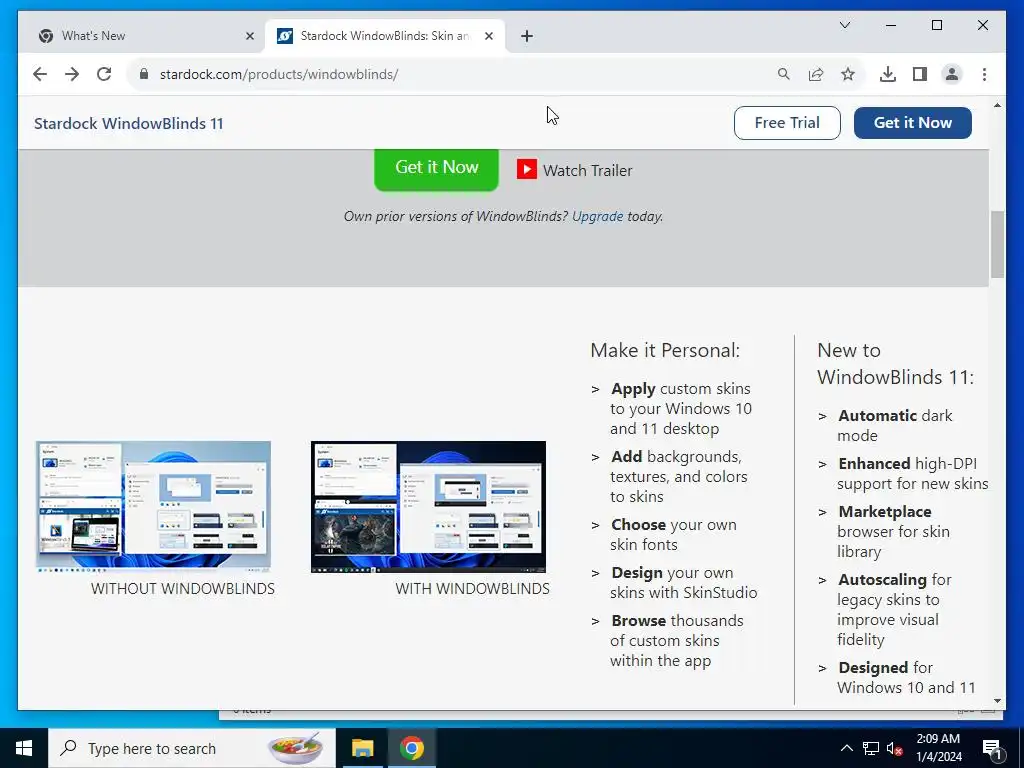Click 'Choose your own skin fonts' bullet

point(673,534)
